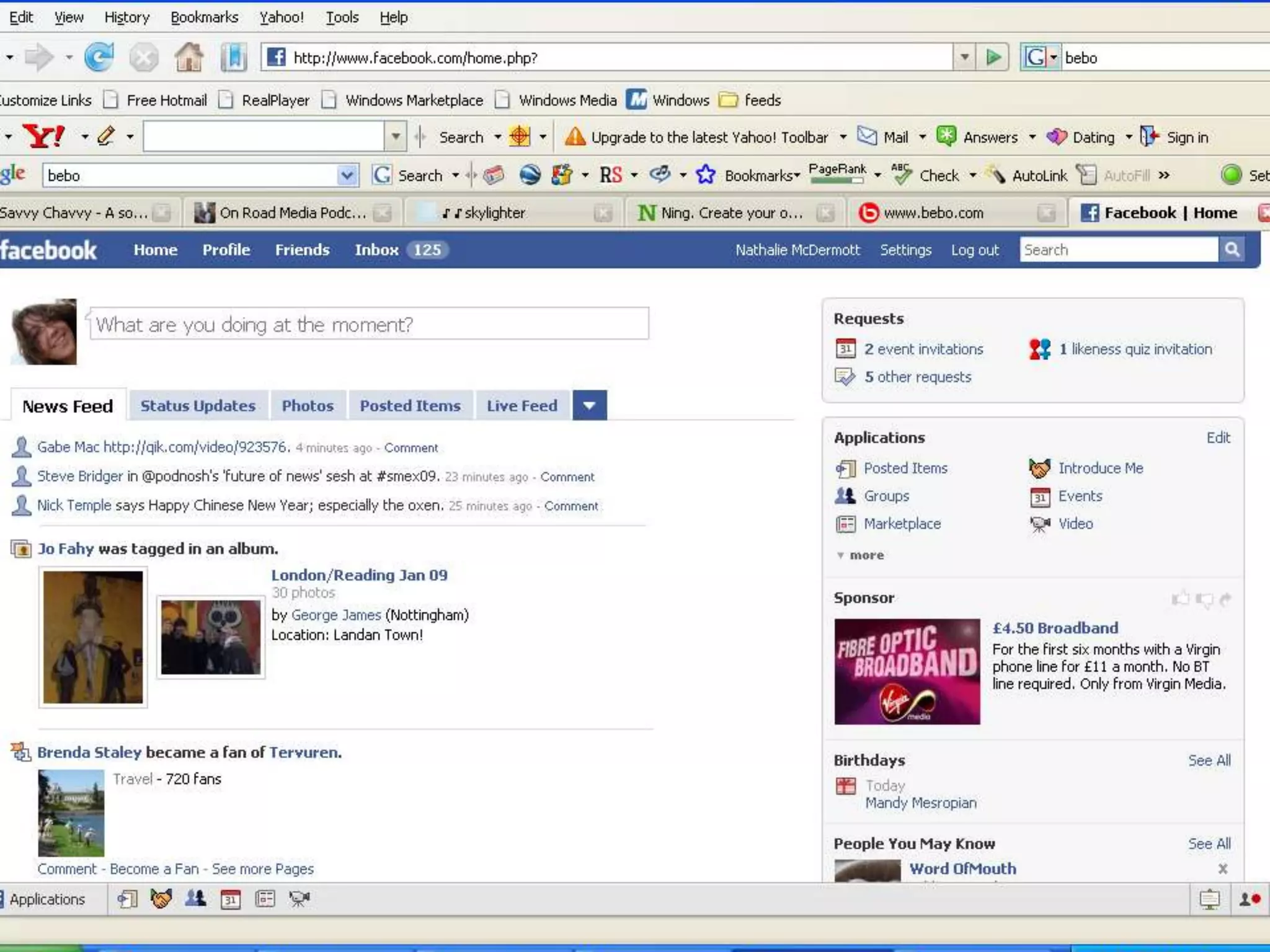Viewport: 1270px width, 952px height.
Task: Click the browser bookmarks sidebar icon
Action: (x=234, y=58)
